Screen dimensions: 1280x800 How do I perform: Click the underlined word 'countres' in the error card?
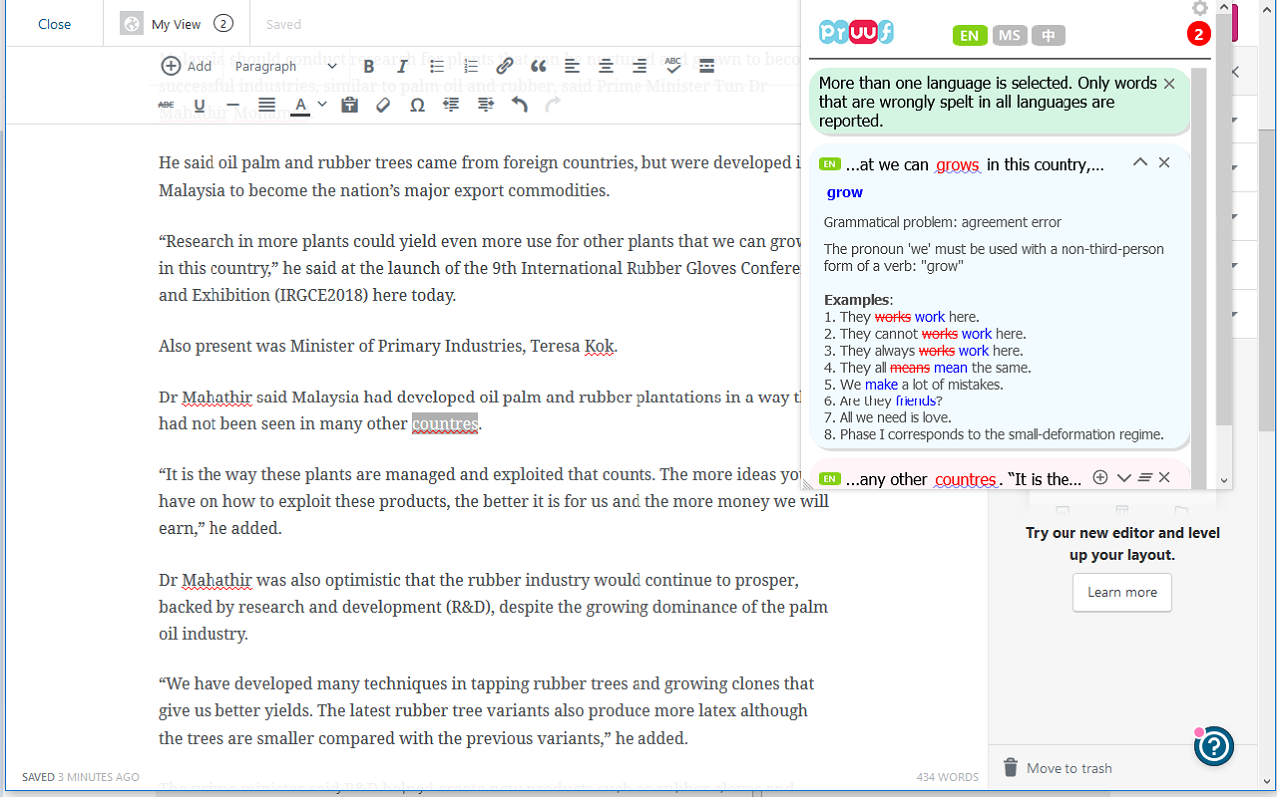point(965,480)
